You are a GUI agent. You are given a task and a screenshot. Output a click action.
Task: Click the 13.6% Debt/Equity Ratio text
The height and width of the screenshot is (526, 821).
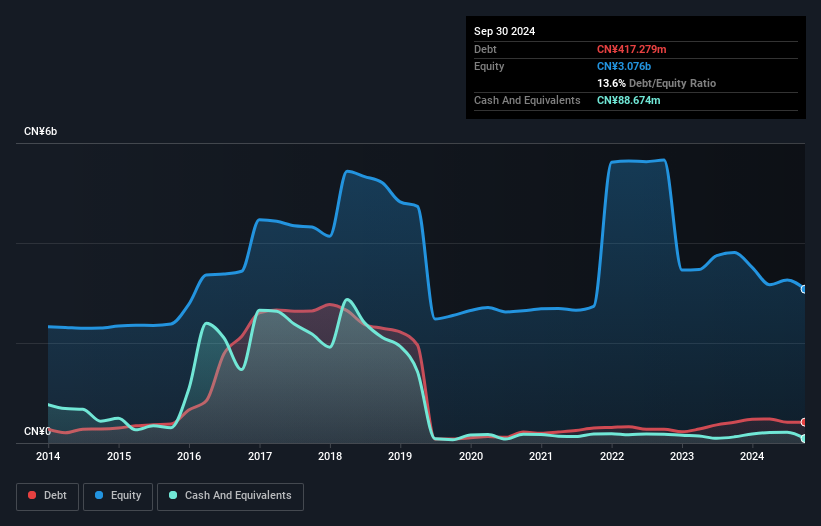tap(656, 83)
